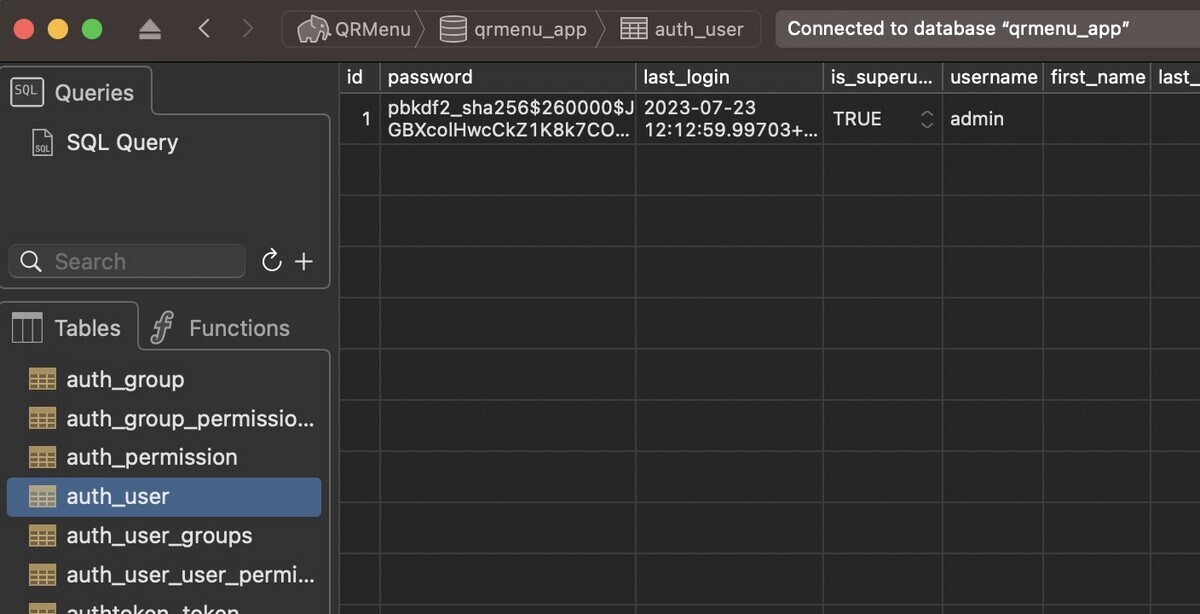The image size is (1200, 614).
Task: Select the auth_permission table
Action: click(151, 457)
